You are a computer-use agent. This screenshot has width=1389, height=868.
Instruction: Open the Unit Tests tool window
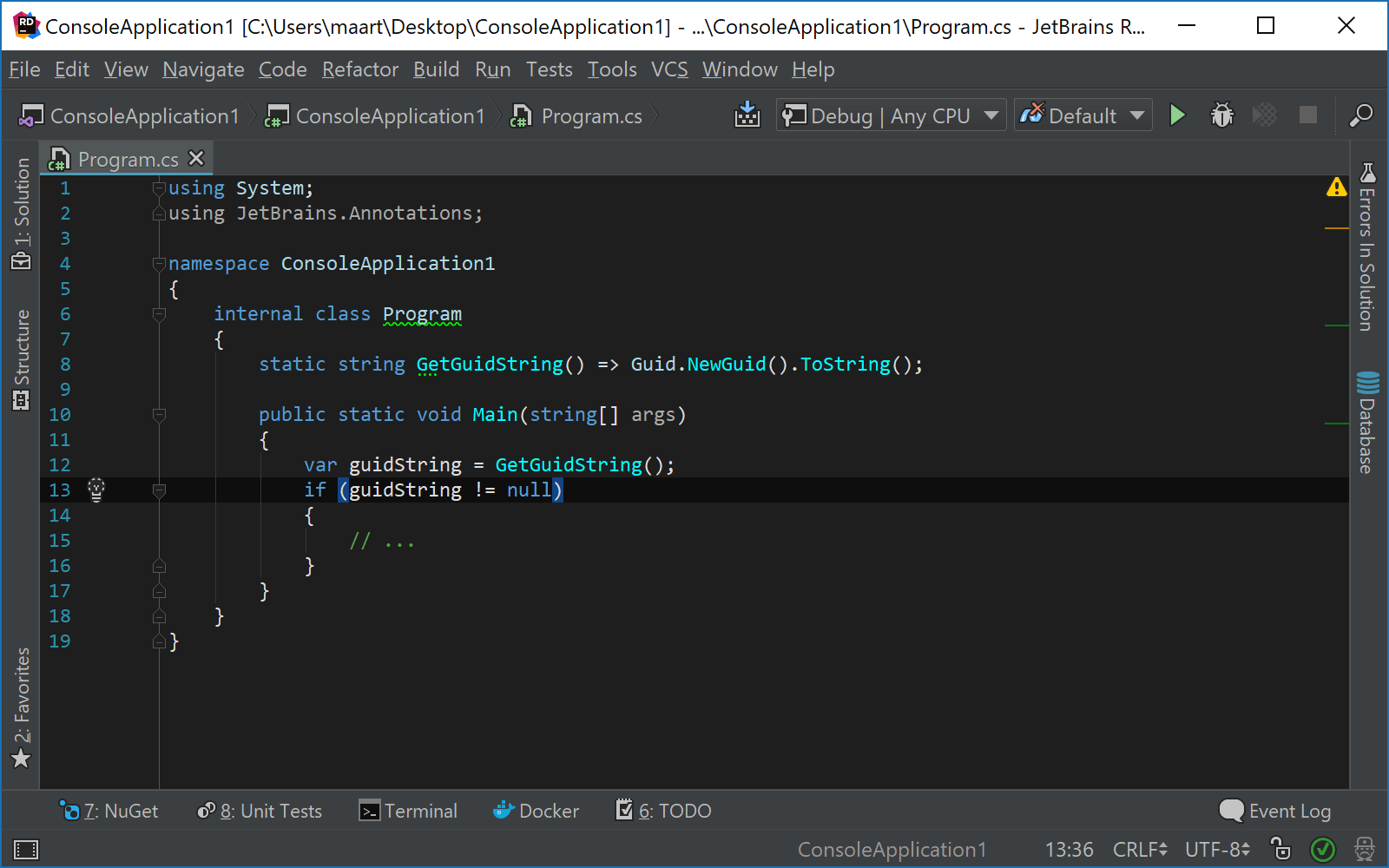click(x=260, y=811)
